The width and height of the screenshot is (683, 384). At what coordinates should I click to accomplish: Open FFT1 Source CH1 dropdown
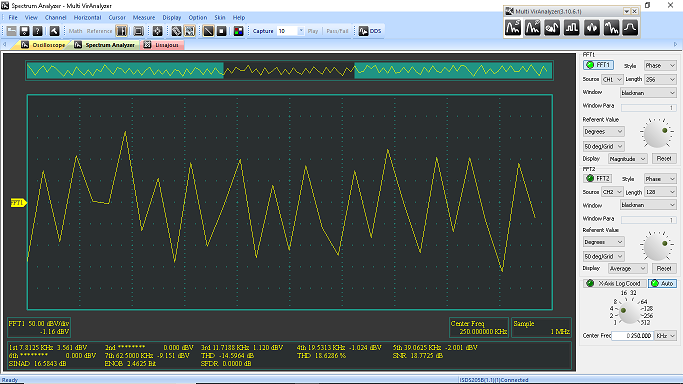612,79
